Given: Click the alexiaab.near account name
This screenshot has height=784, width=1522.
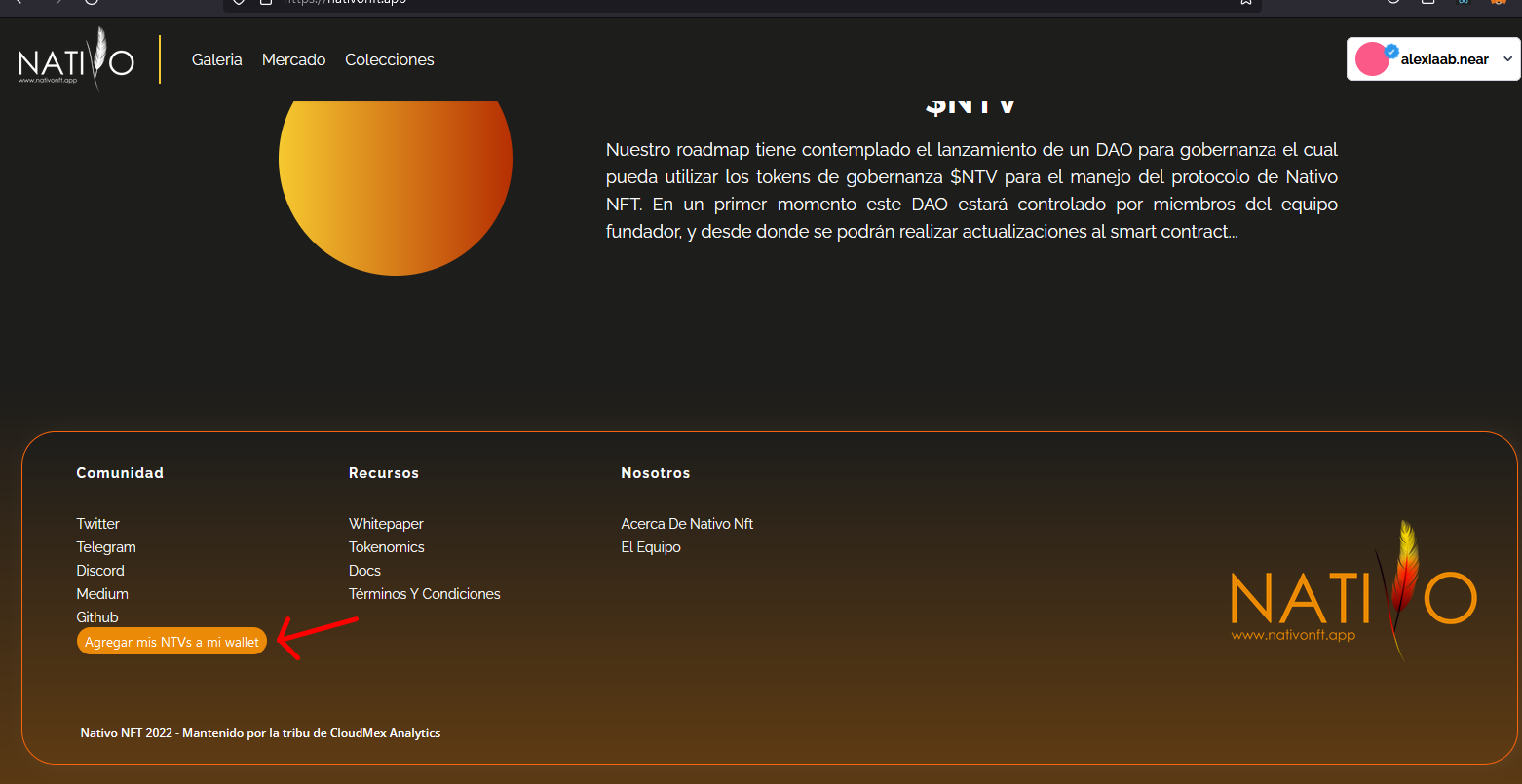Looking at the screenshot, I should (x=1445, y=59).
